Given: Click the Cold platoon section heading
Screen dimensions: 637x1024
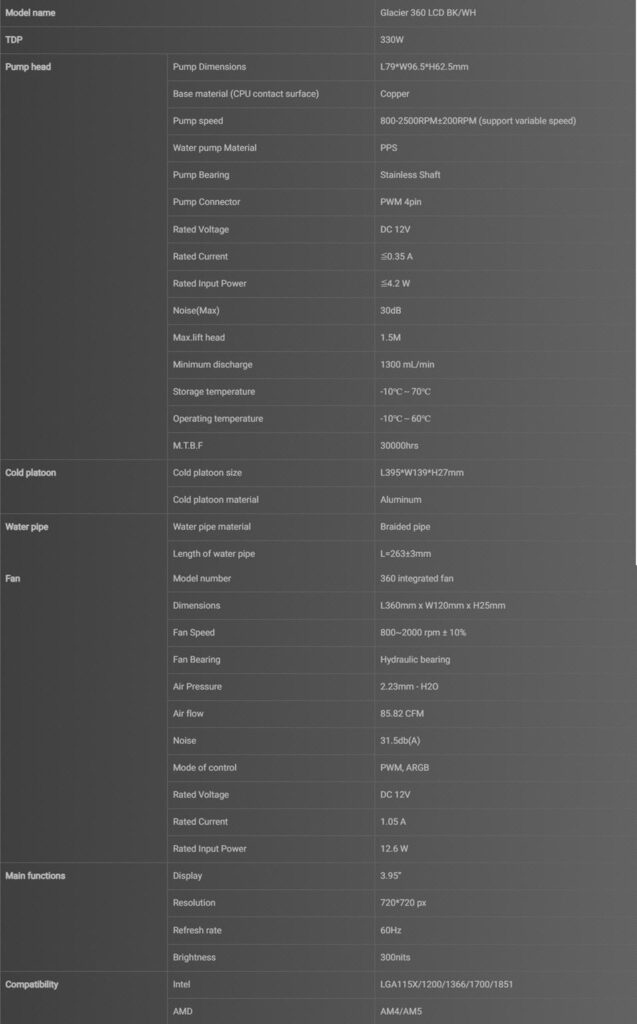Looking at the screenshot, I should tap(31, 473).
